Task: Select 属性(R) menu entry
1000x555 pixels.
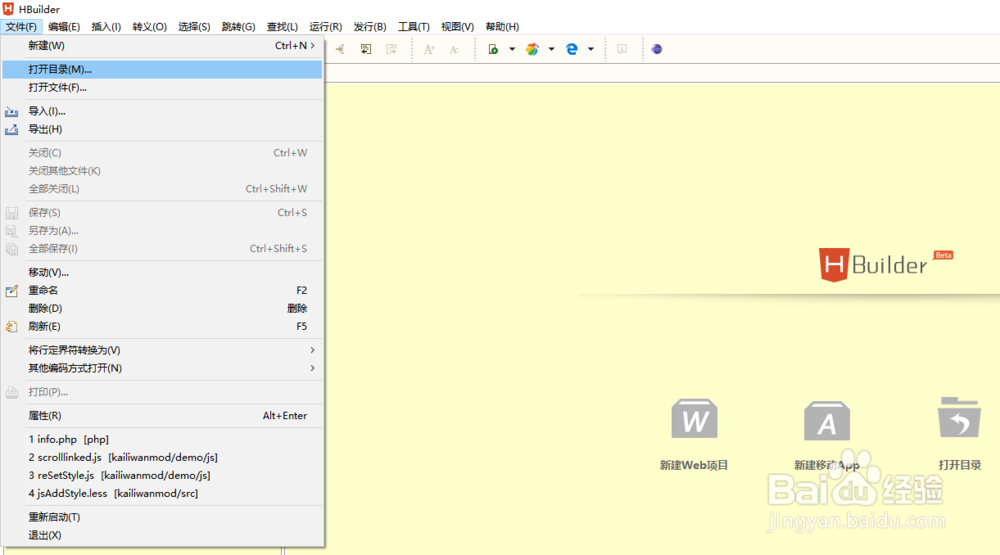Action: click(162, 415)
